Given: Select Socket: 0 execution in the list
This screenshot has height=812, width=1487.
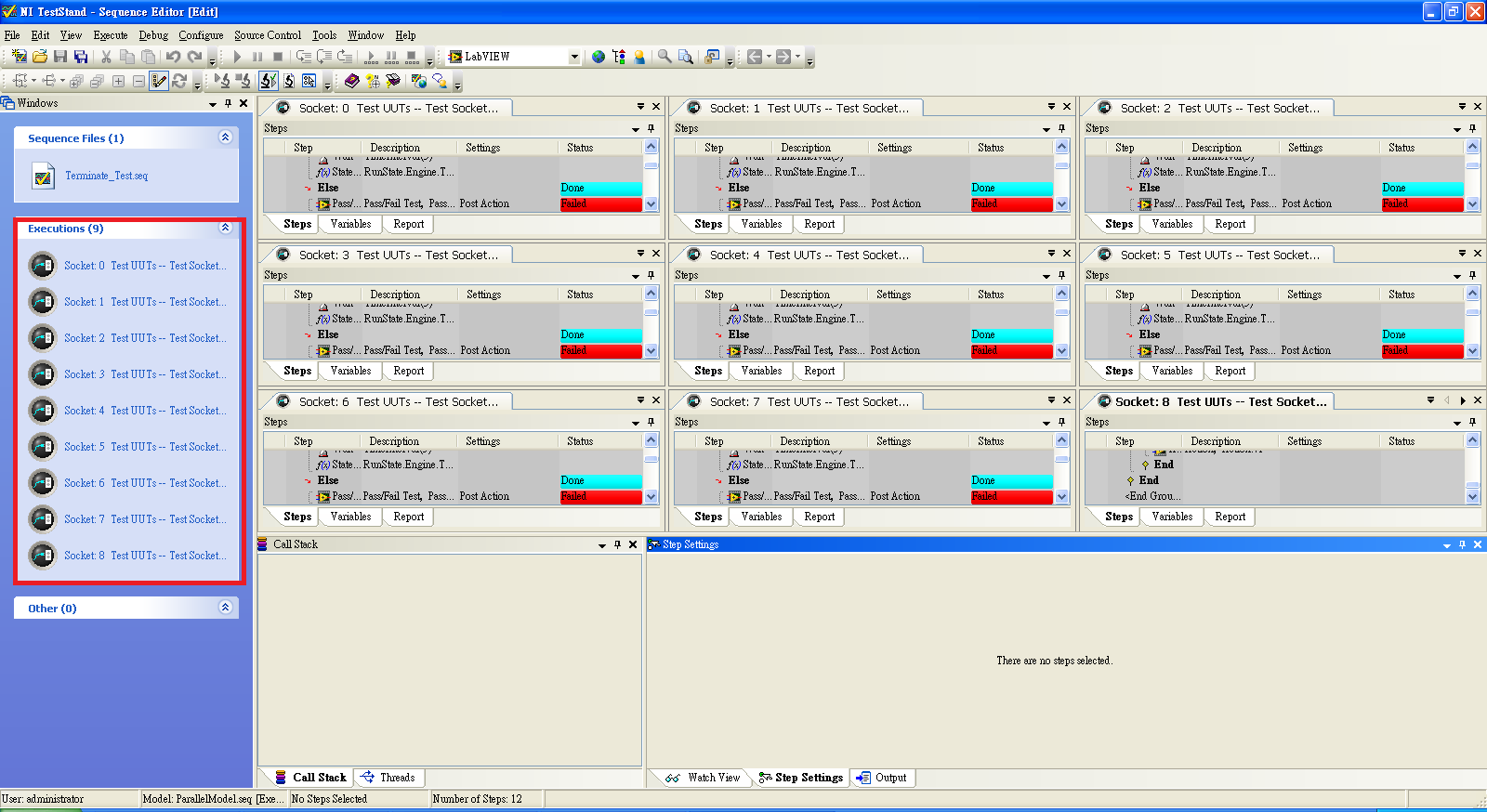Looking at the screenshot, I should click(145, 266).
